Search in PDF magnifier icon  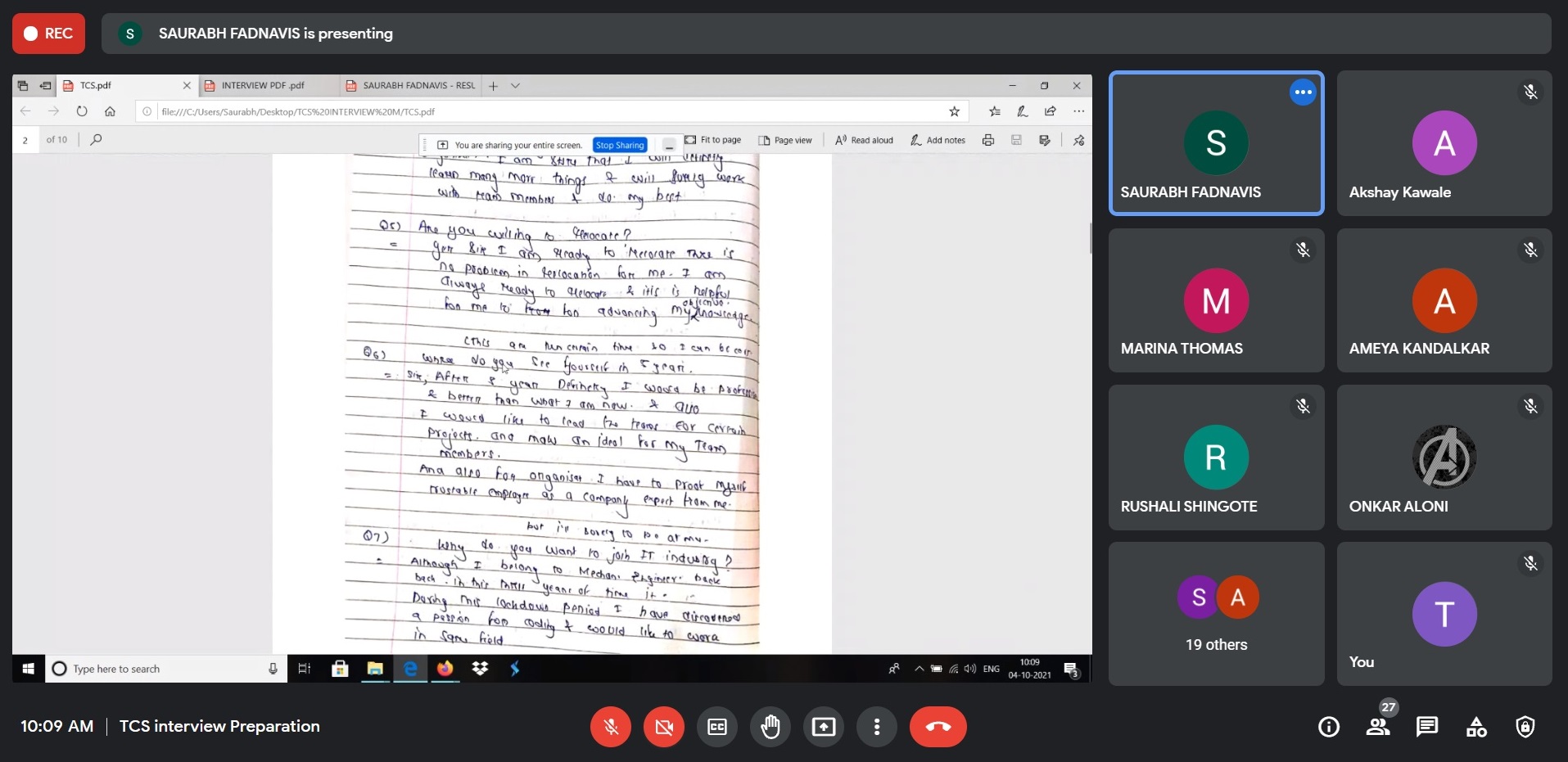coord(96,140)
